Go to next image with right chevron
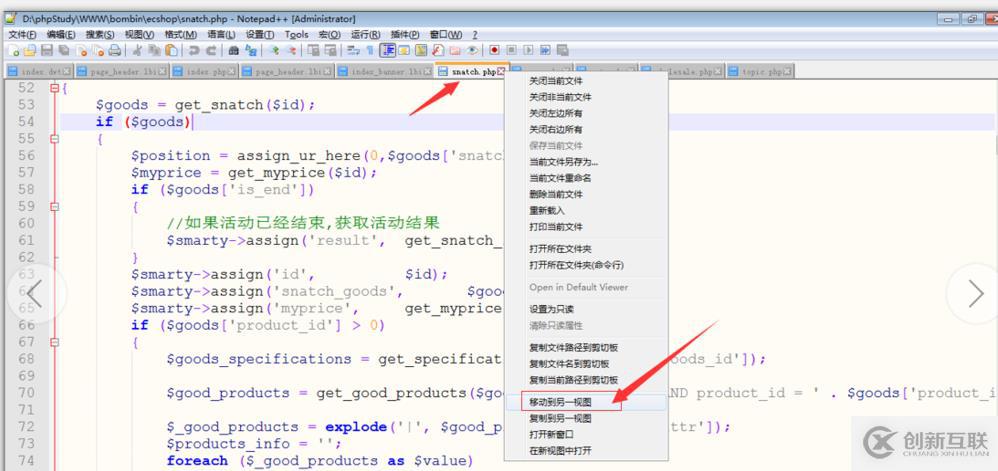 (x=975, y=294)
